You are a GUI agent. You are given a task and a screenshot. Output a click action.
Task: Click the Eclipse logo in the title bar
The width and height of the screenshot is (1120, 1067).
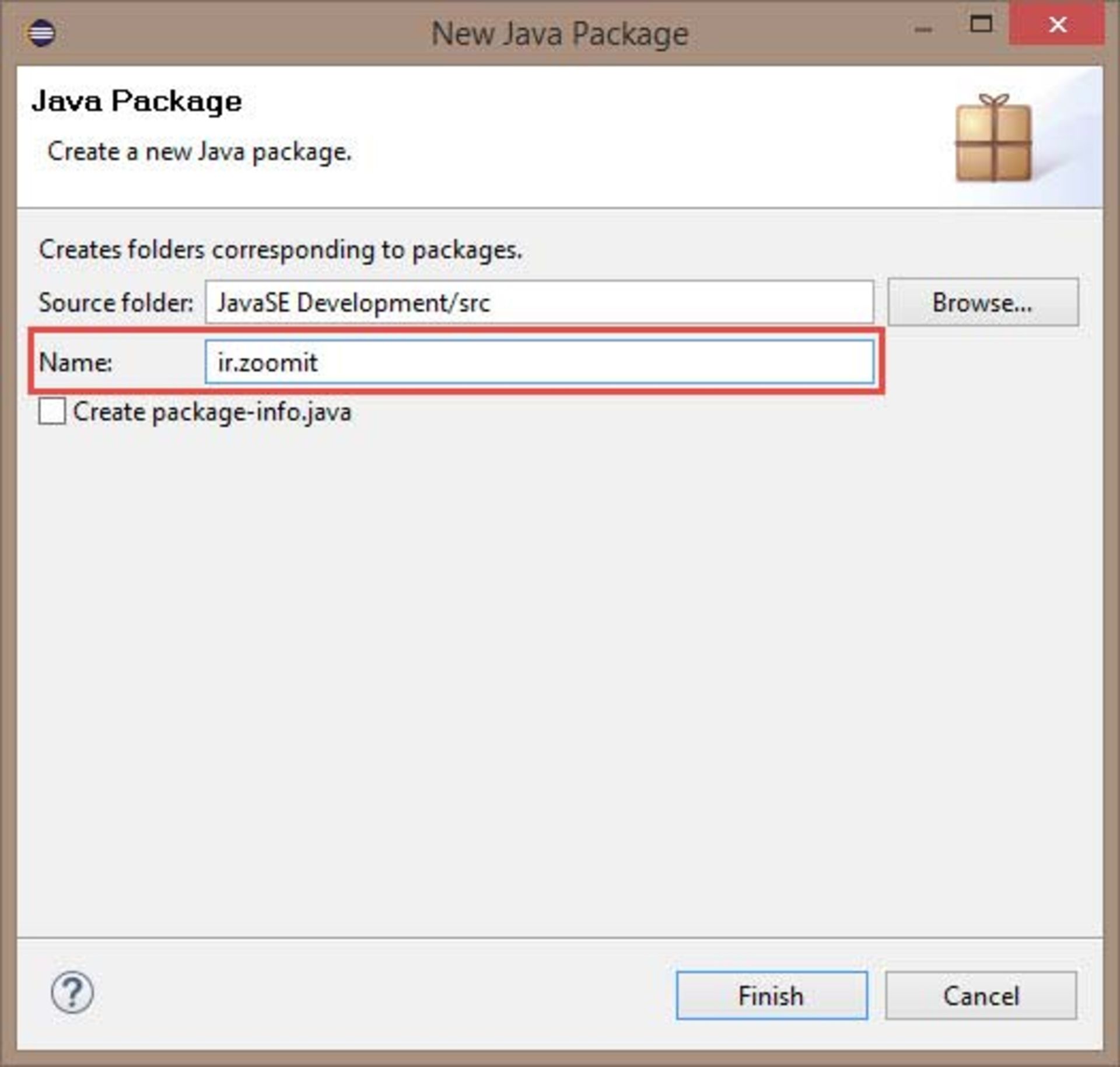coord(41,33)
